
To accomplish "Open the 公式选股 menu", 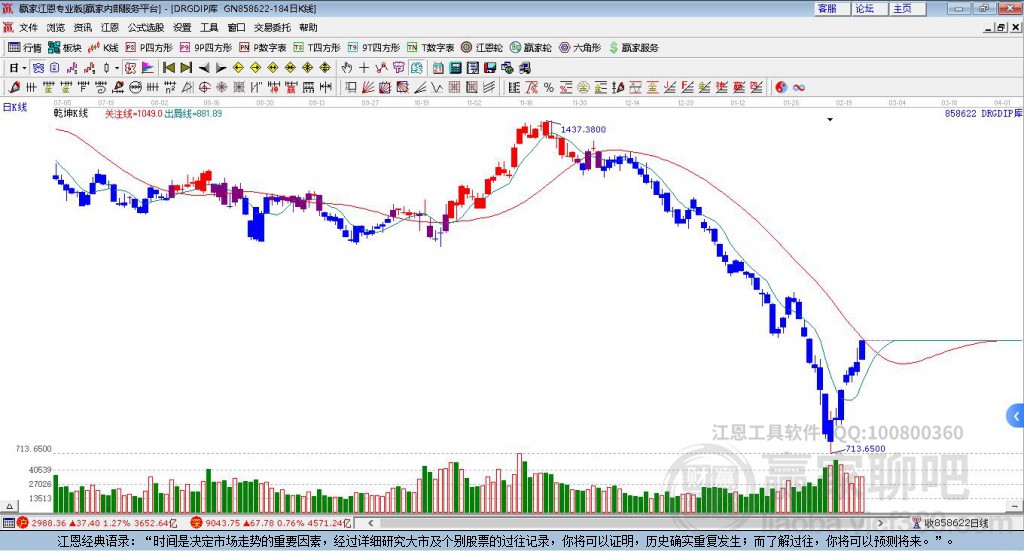I will click(146, 27).
